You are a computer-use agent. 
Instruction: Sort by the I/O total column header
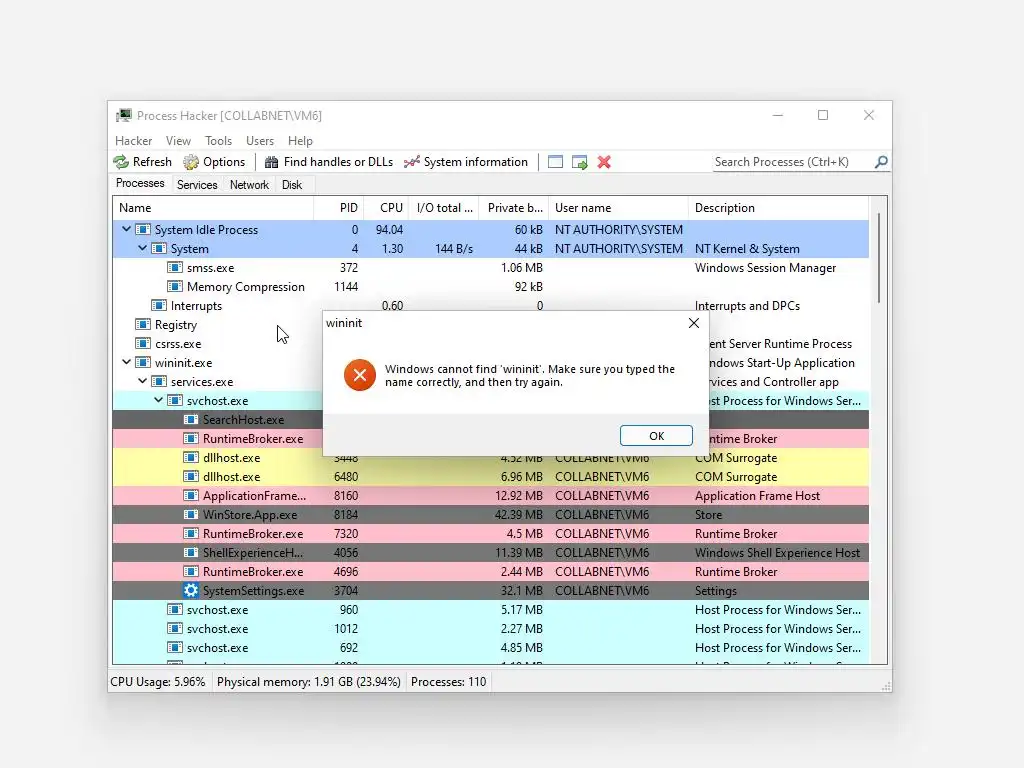tap(444, 208)
